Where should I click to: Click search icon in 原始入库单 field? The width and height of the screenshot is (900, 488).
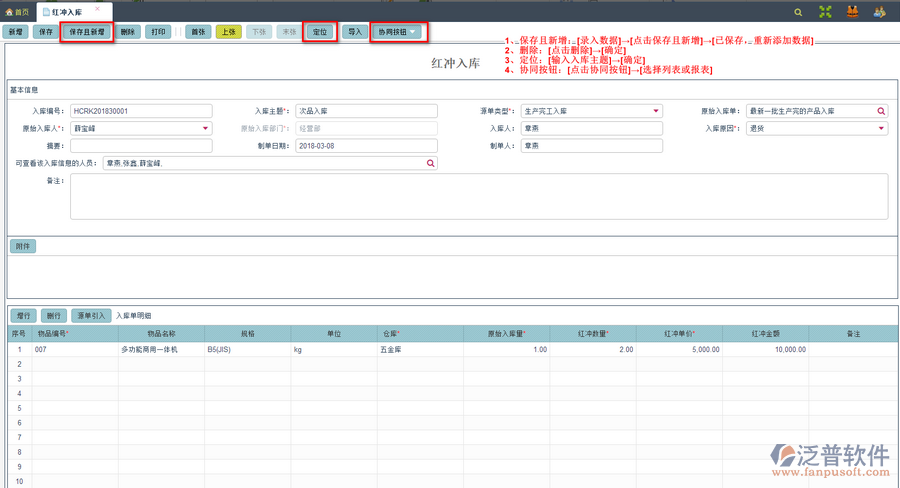tap(881, 111)
